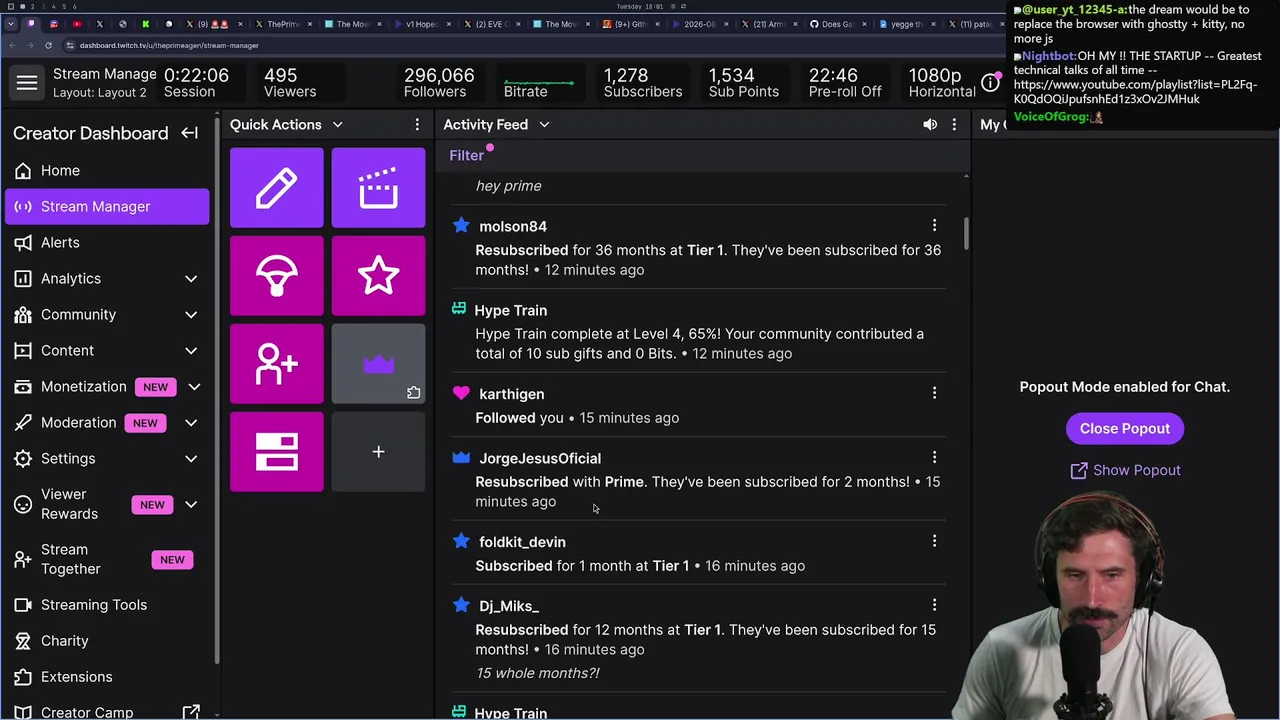Screen dimensions: 1280x720
Task: Open options menu for karthigen follow
Action: pyautogui.click(x=934, y=394)
